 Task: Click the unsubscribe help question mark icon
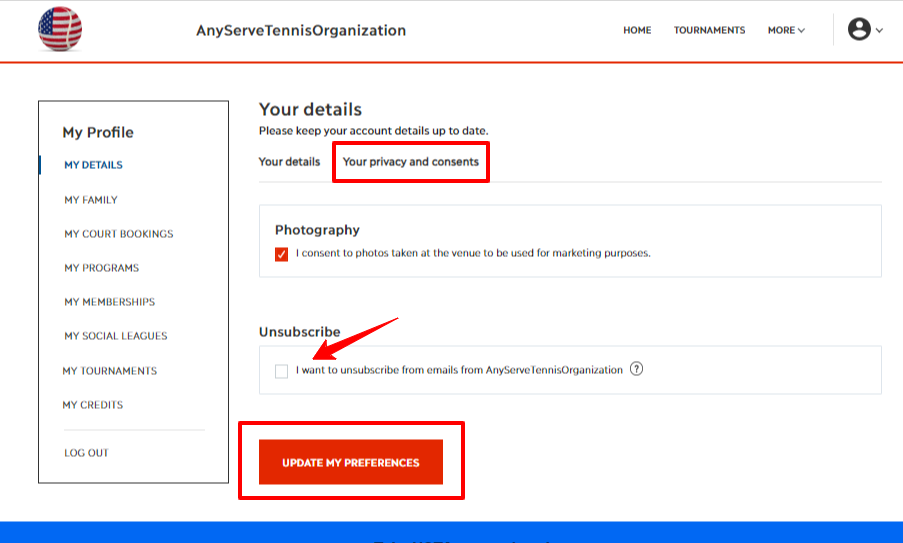pyautogui.click(x=636, y=369)
